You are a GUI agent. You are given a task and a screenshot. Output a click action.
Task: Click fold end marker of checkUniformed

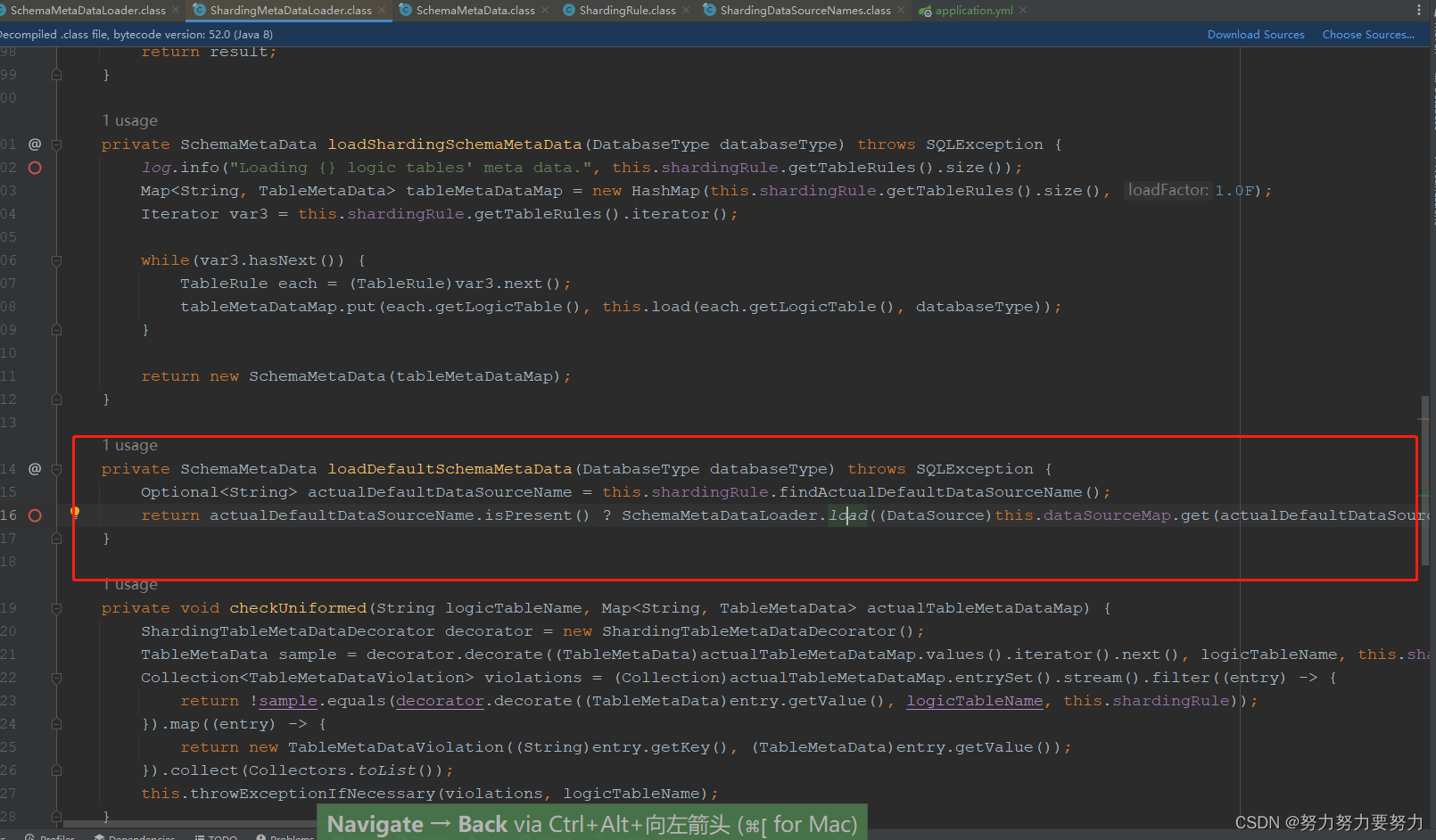[56, 815]
